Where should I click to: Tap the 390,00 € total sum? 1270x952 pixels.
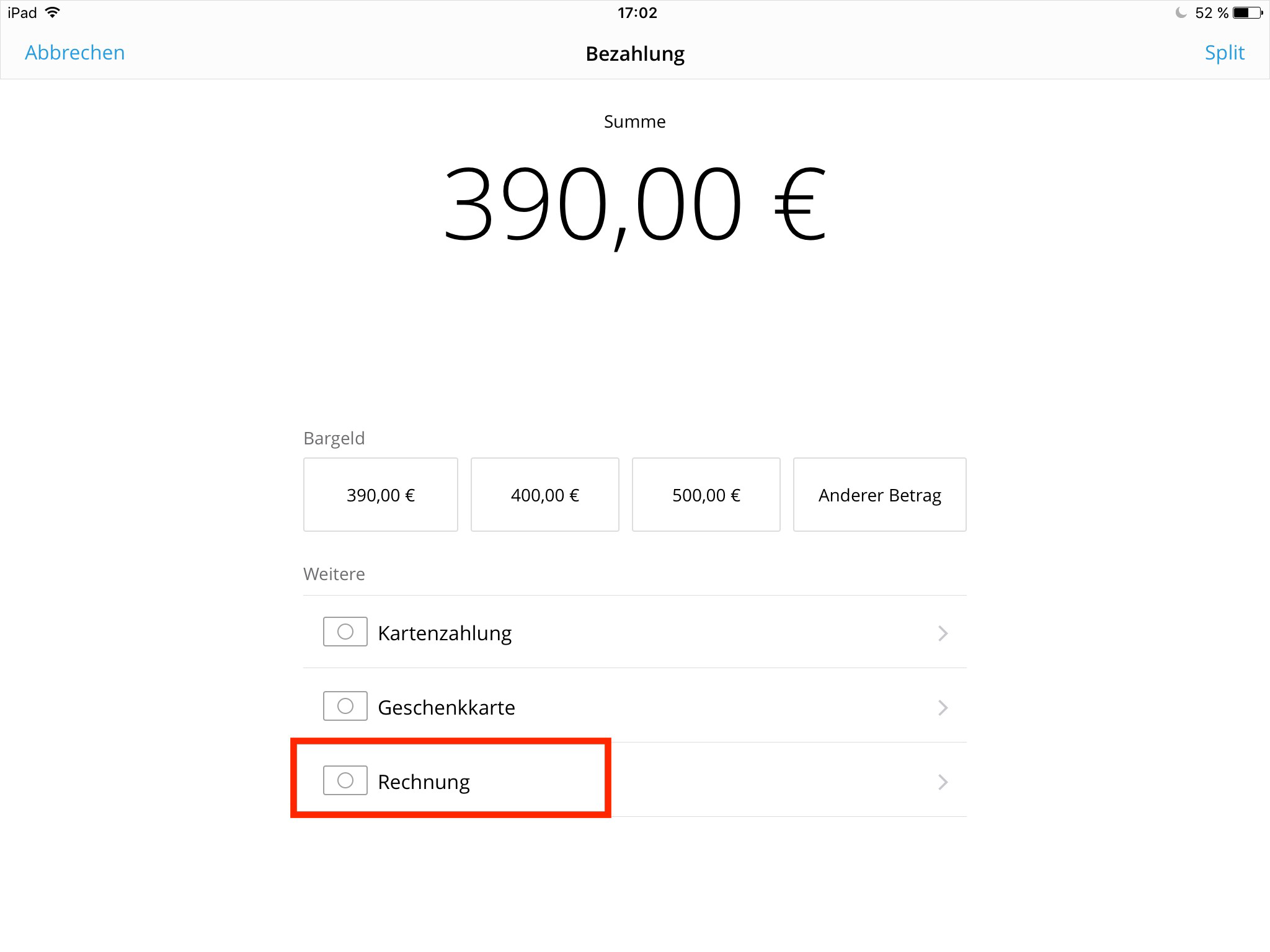635,204
